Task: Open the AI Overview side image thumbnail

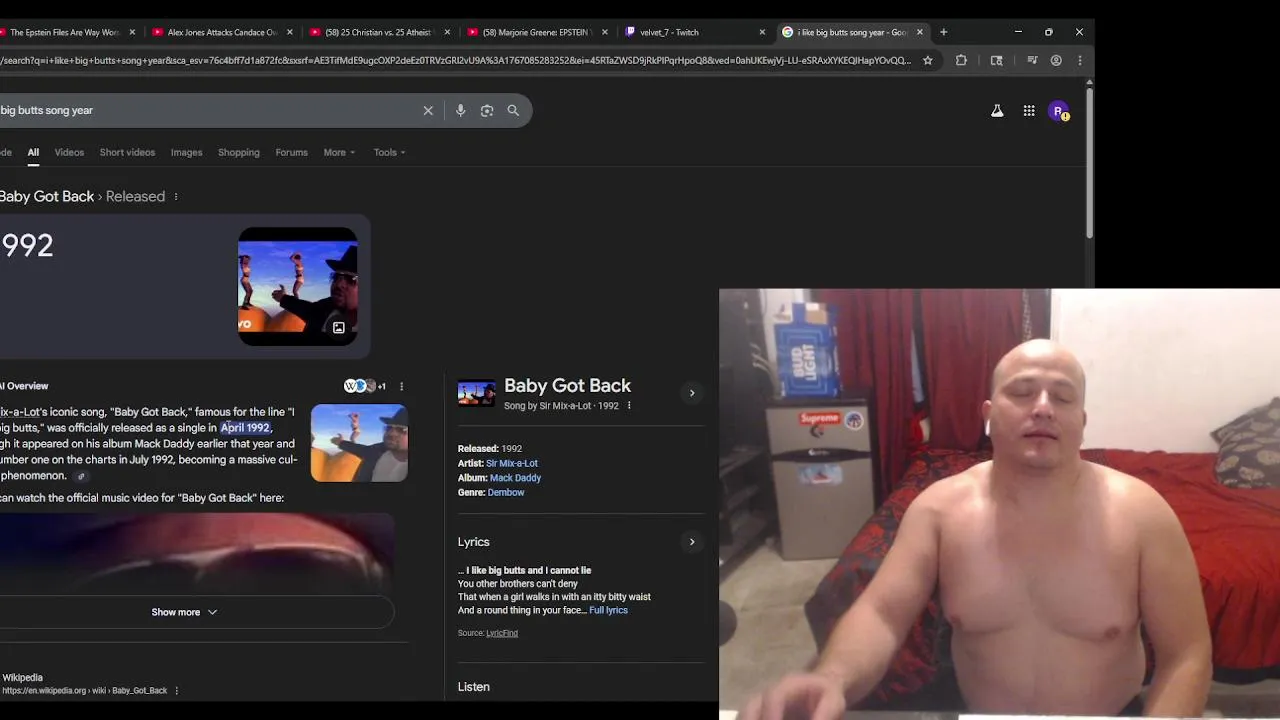Action: pyautogui.click(x=359, y=443)
